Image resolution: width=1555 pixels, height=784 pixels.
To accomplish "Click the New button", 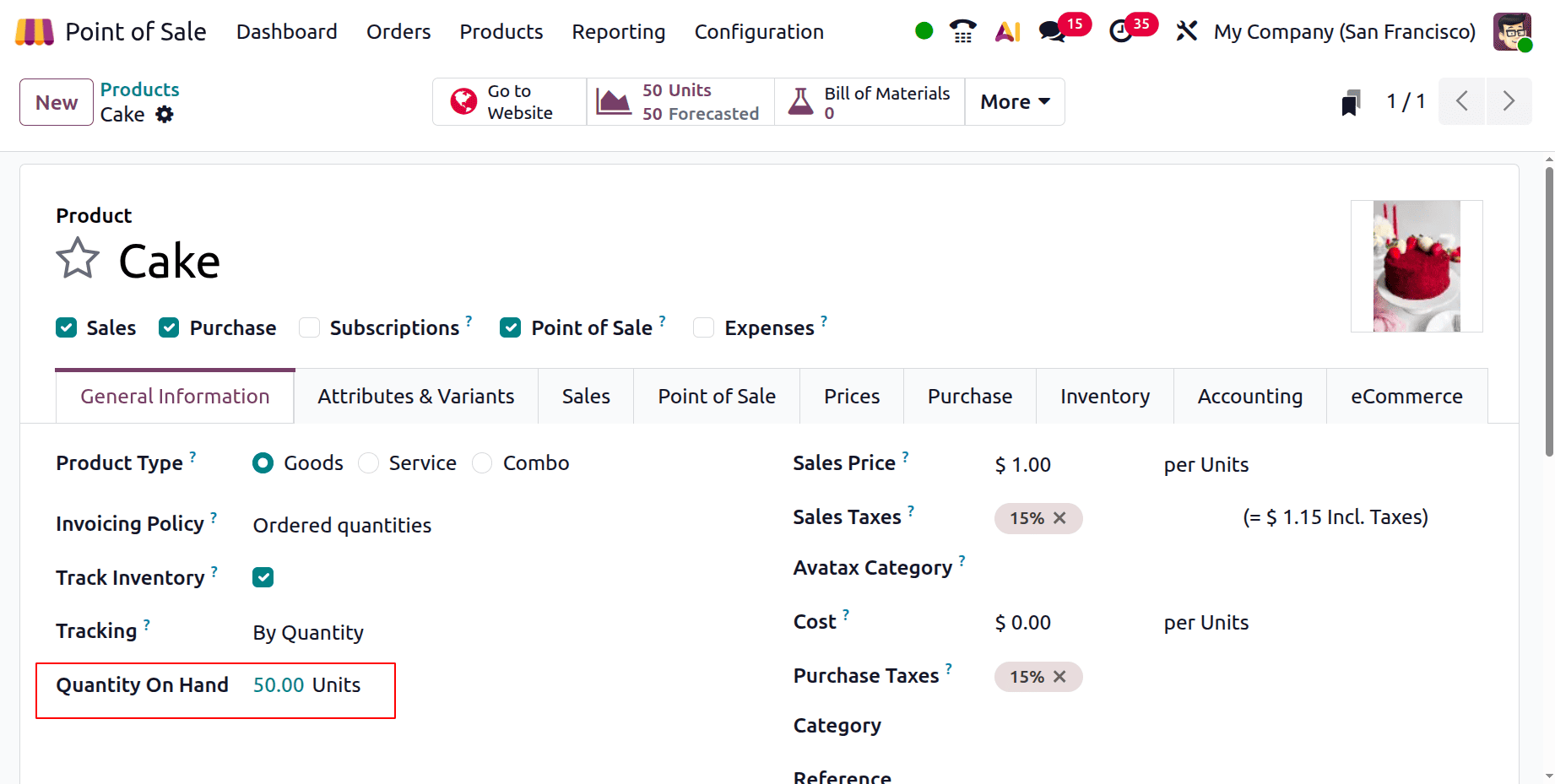I will coord(57,102).
